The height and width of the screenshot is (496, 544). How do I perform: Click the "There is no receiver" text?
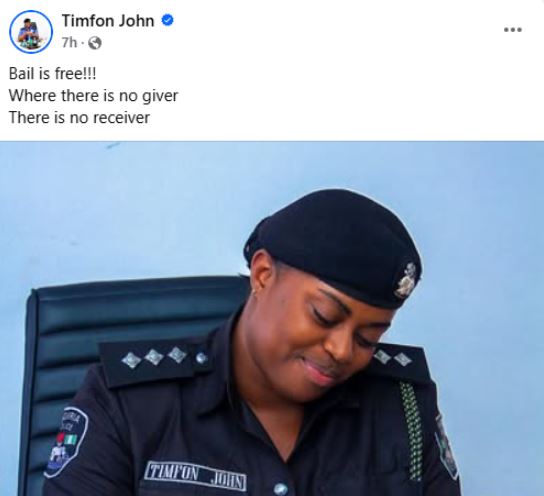[x=79, y=117]
